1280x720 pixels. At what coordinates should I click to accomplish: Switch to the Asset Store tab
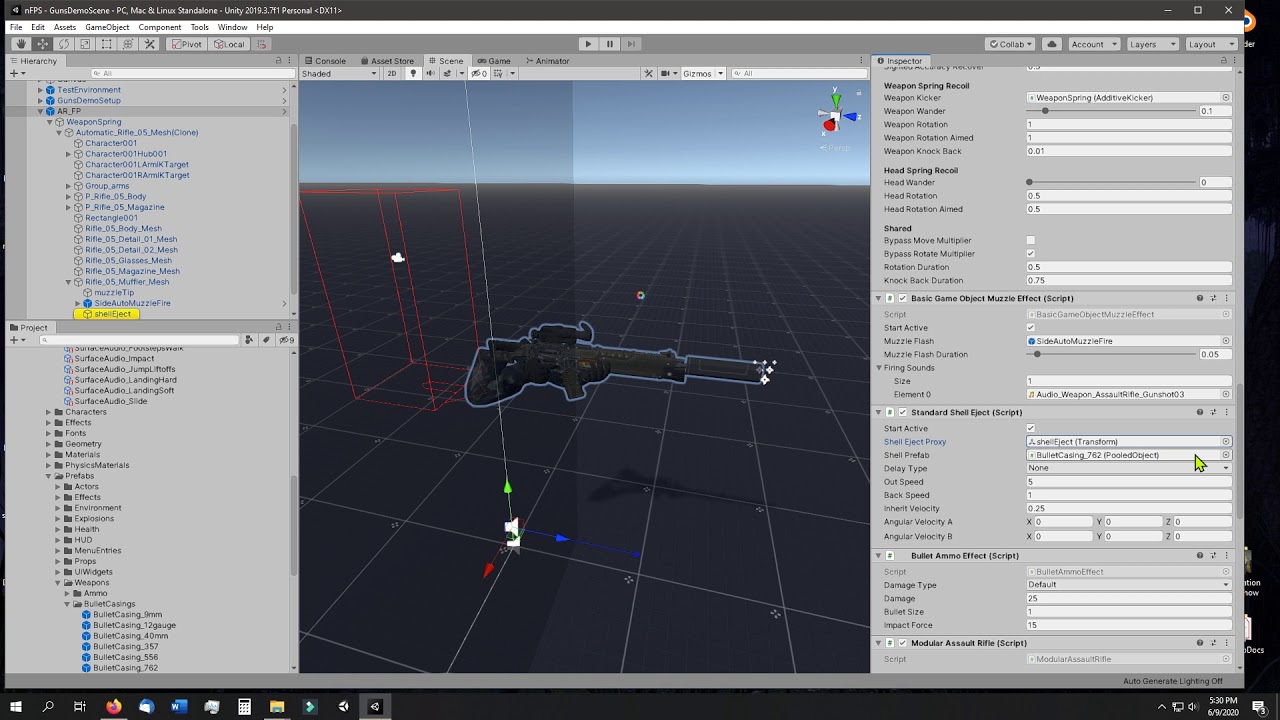[387, 61]
